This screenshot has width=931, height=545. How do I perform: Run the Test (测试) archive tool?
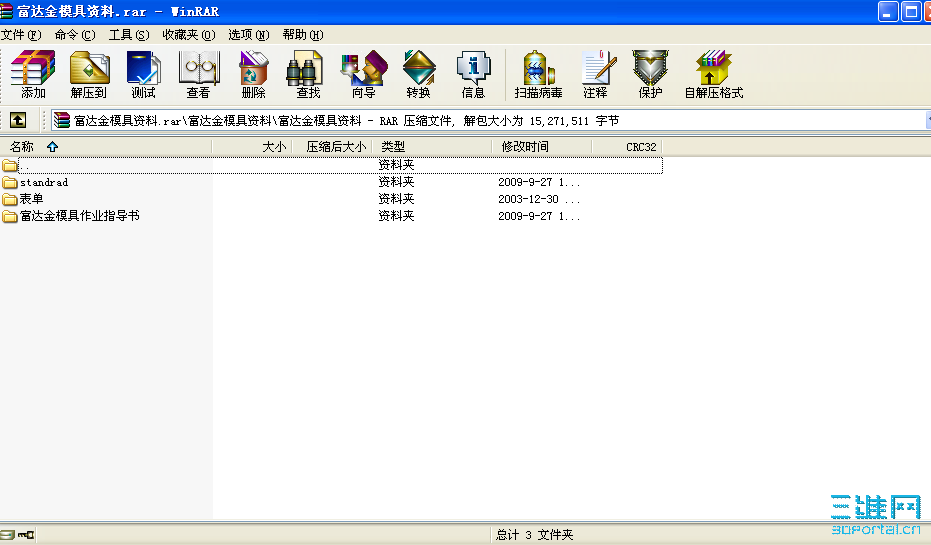click(x=143, y=74)
